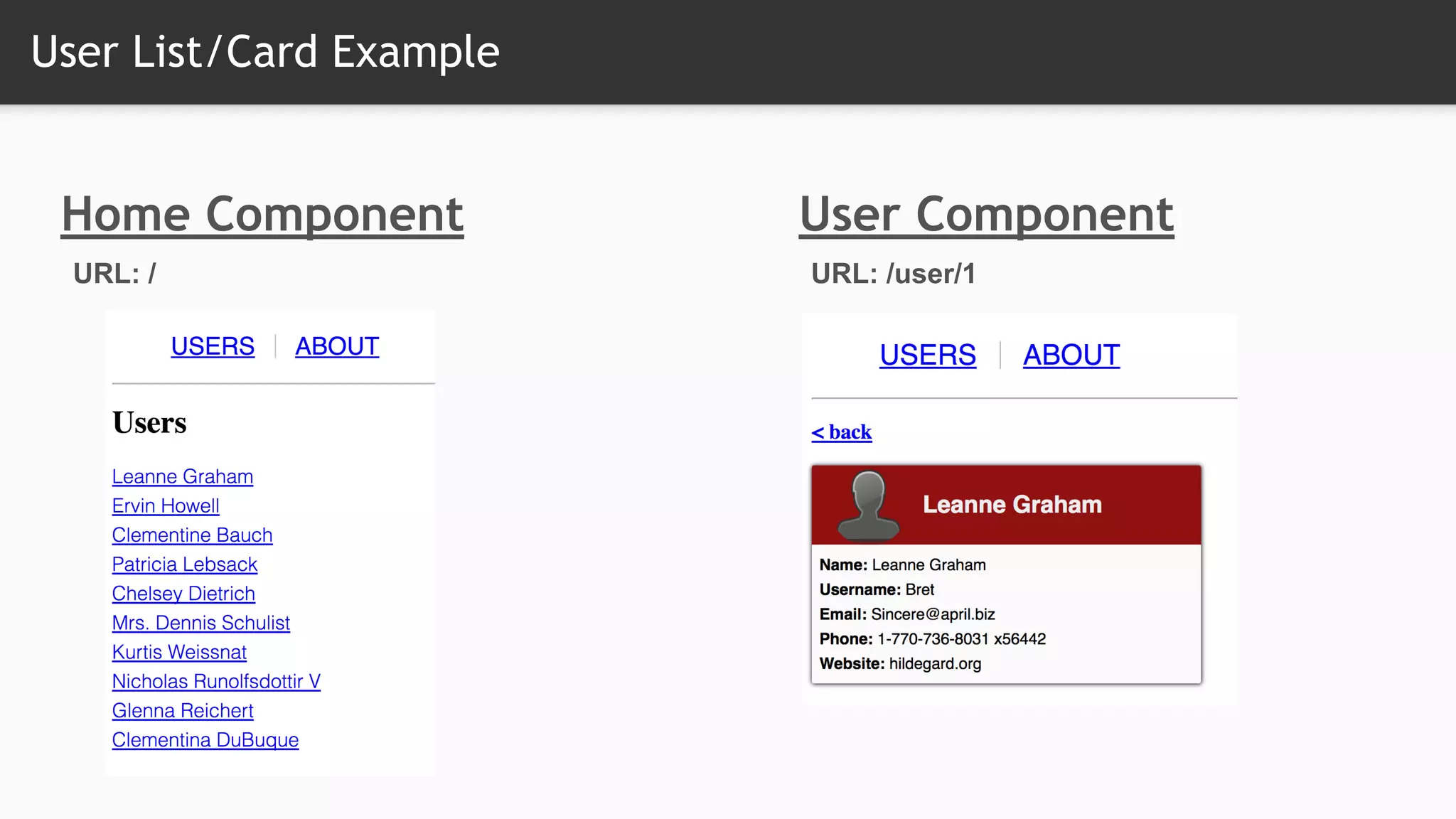Select Kurtis Weissnat user link
The height and width of the screenshot is (819, 1456).
179,652
